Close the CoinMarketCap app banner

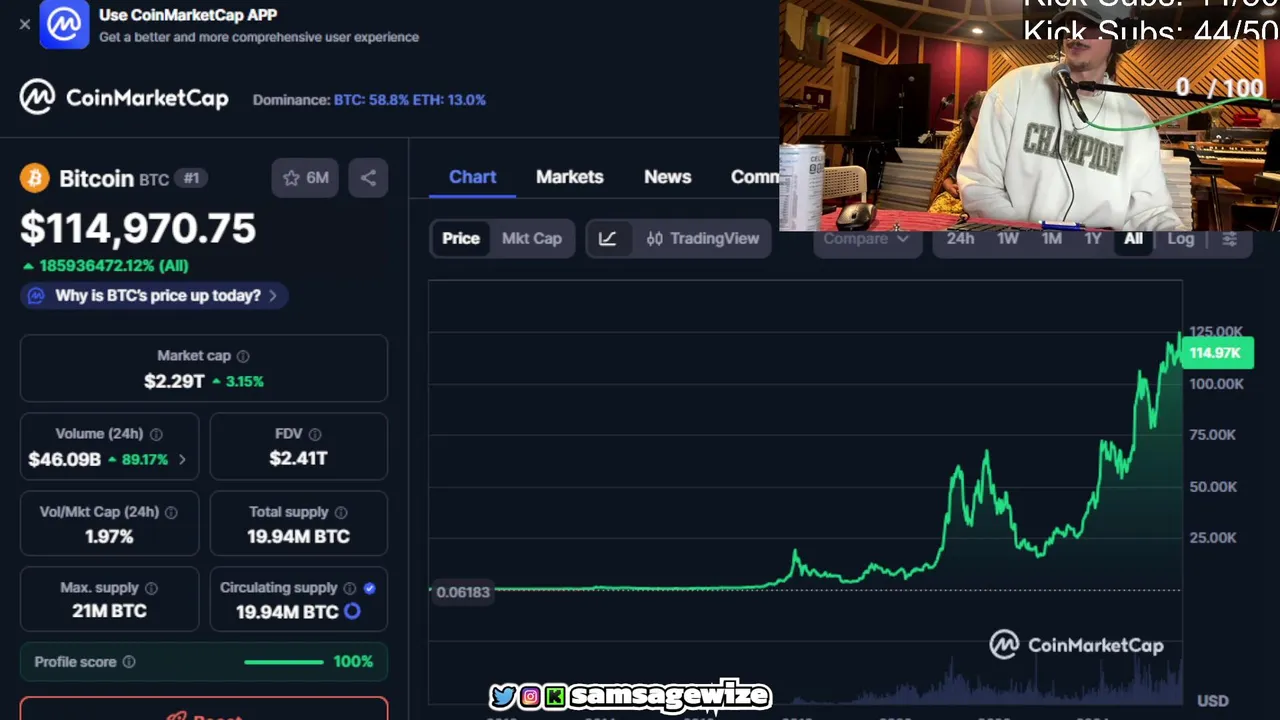point(25,24)
